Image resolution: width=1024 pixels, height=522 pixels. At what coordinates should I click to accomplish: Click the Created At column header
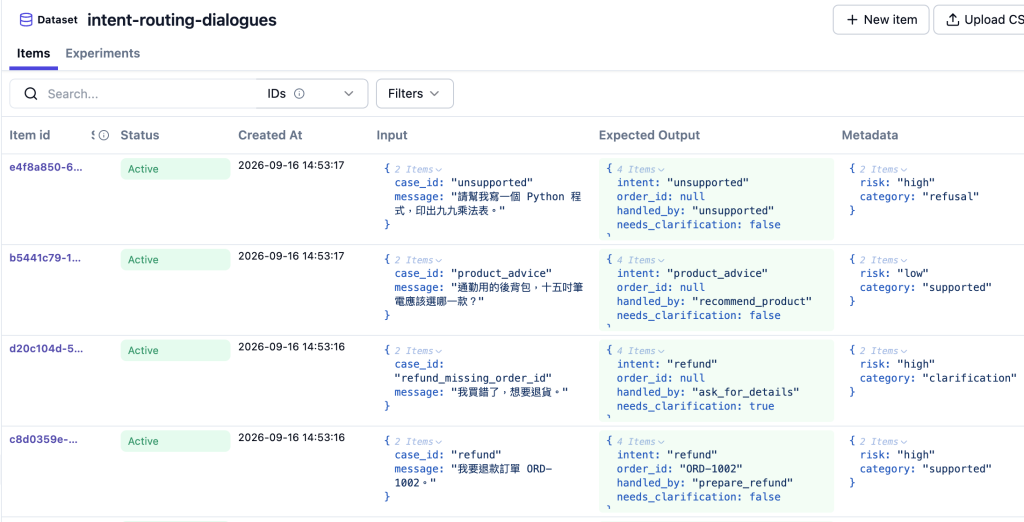(270, 135)
